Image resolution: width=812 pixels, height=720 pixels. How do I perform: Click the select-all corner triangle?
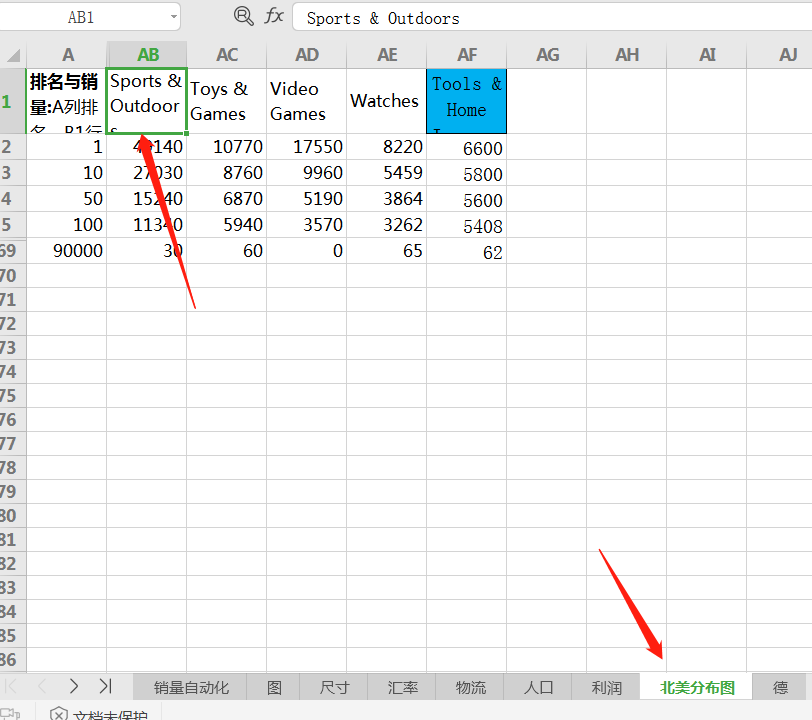coord(13,55)
